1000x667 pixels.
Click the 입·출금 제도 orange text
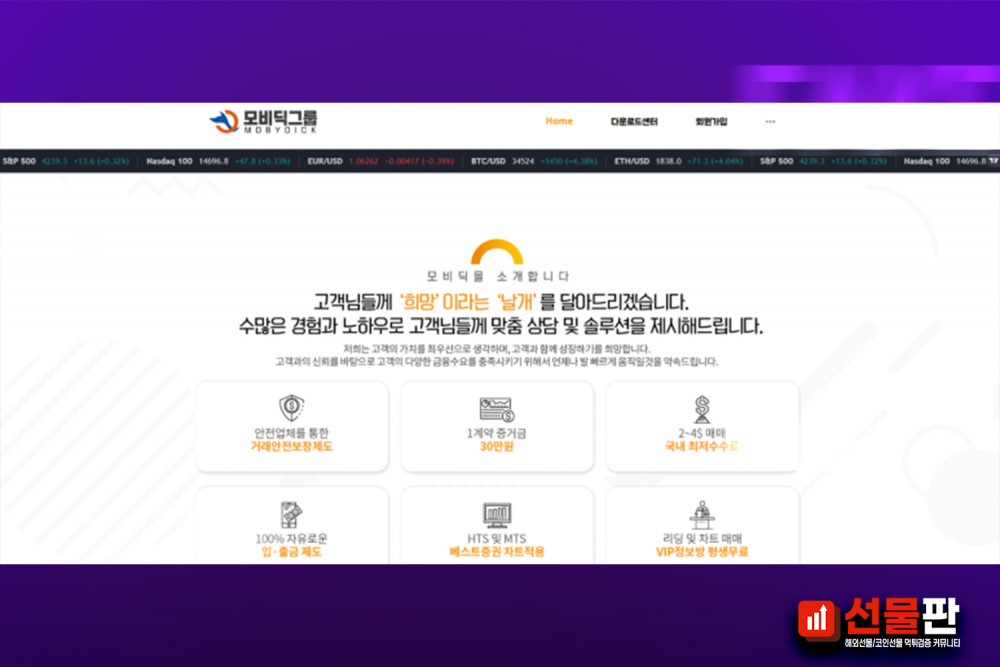click(x=291, y=551)
